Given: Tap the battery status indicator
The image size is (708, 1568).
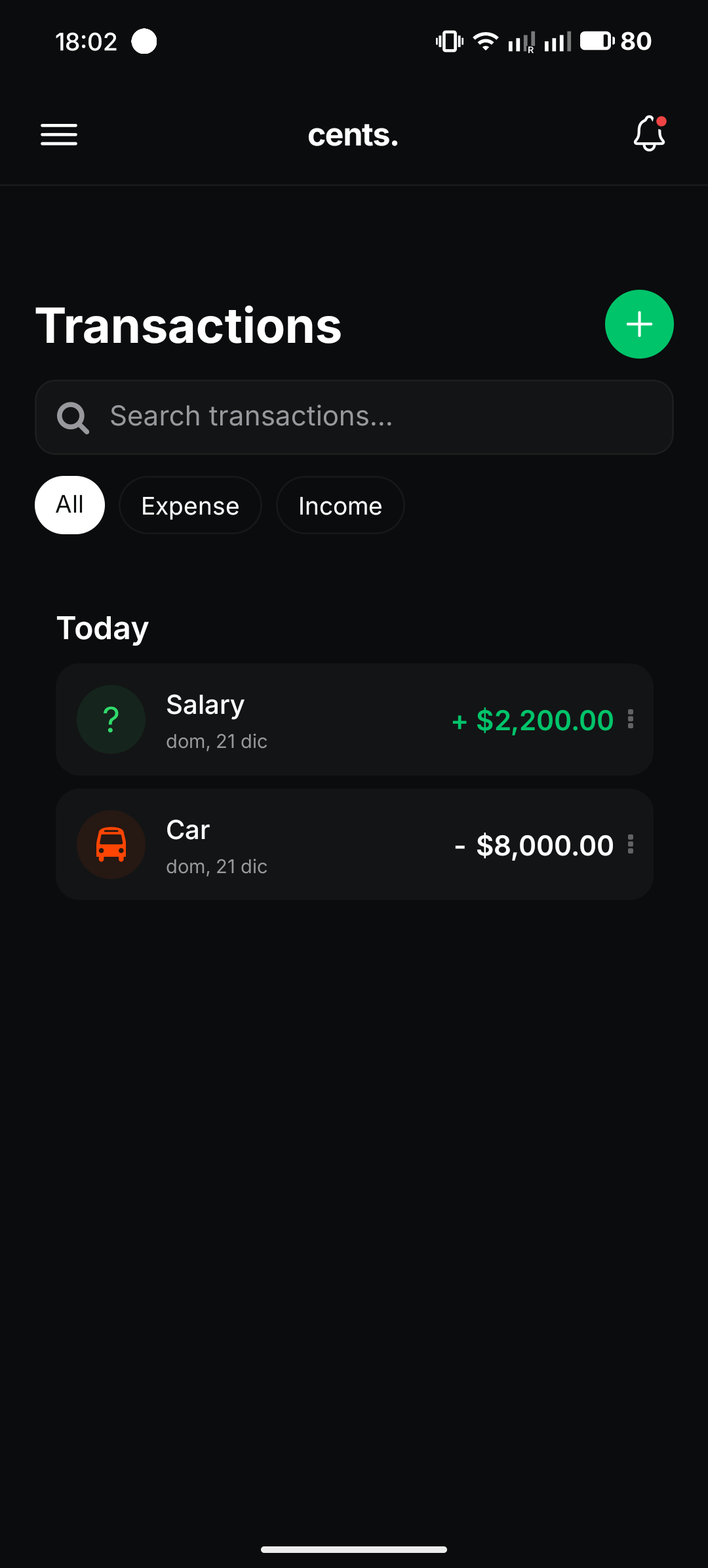Looking at the screenshot, I should point(597,41).
